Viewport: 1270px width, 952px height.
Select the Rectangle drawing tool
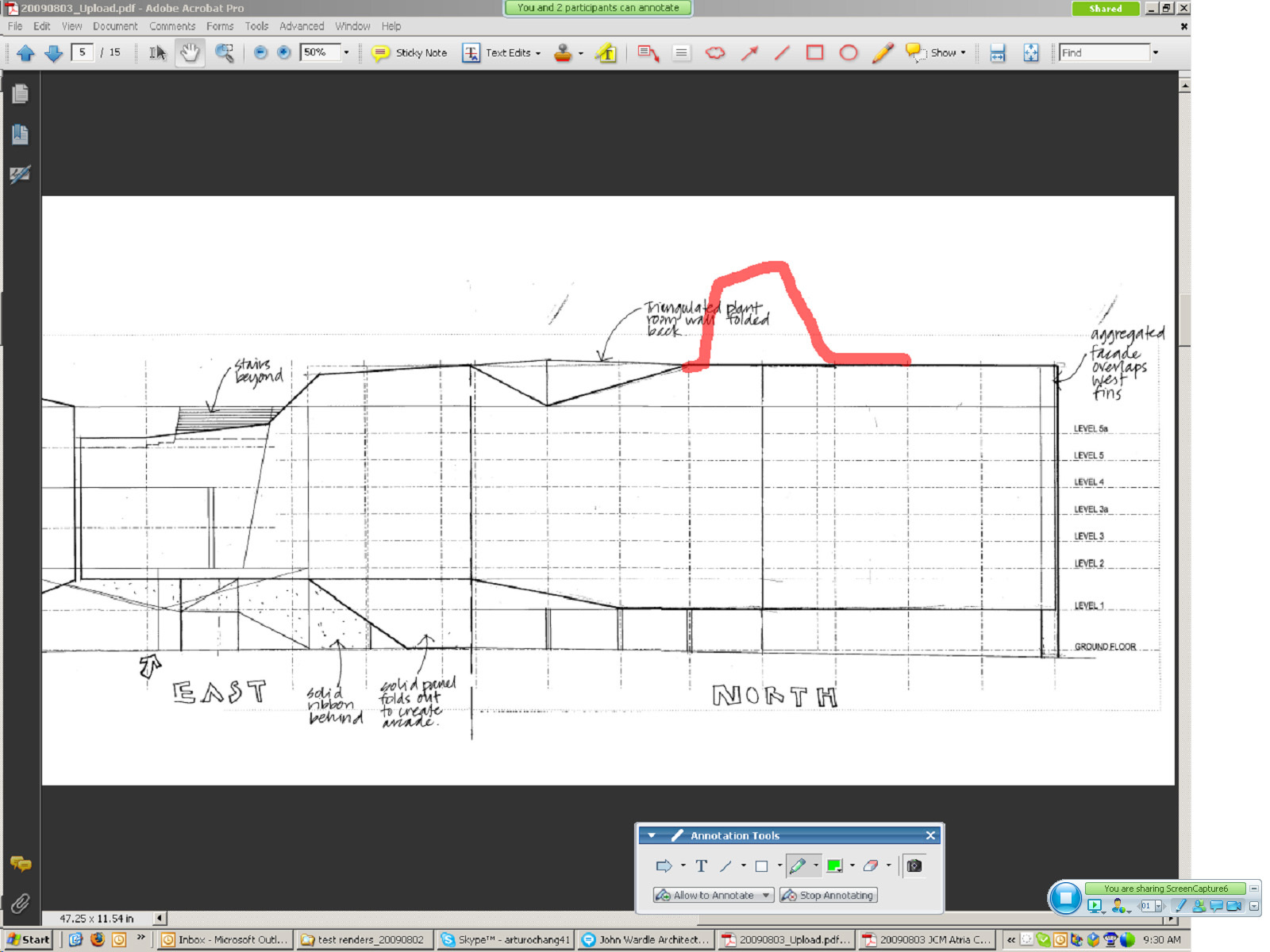(814, 53)
